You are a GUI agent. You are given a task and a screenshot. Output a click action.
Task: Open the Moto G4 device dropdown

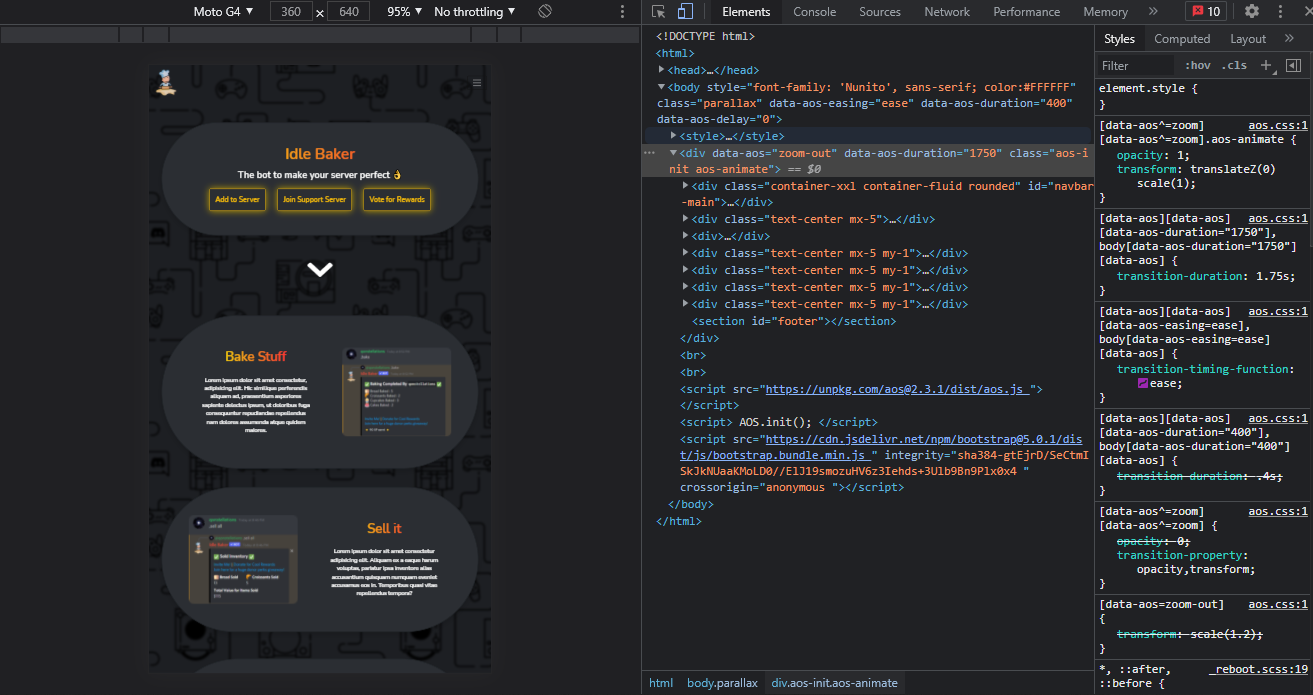(223, 12)
